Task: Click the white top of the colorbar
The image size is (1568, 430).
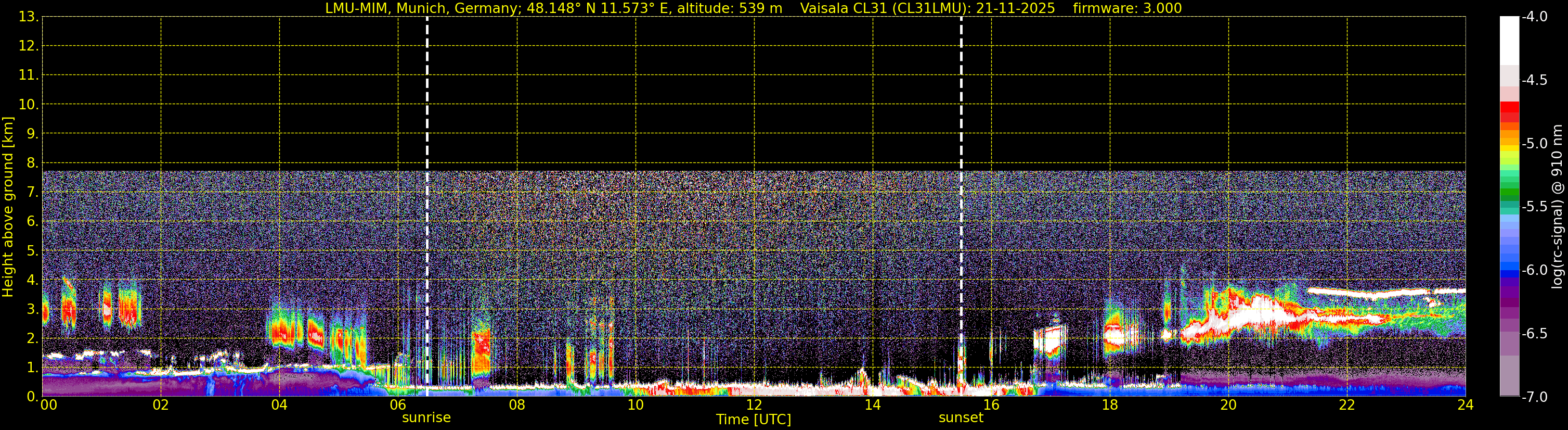Action: point(1509,40)
